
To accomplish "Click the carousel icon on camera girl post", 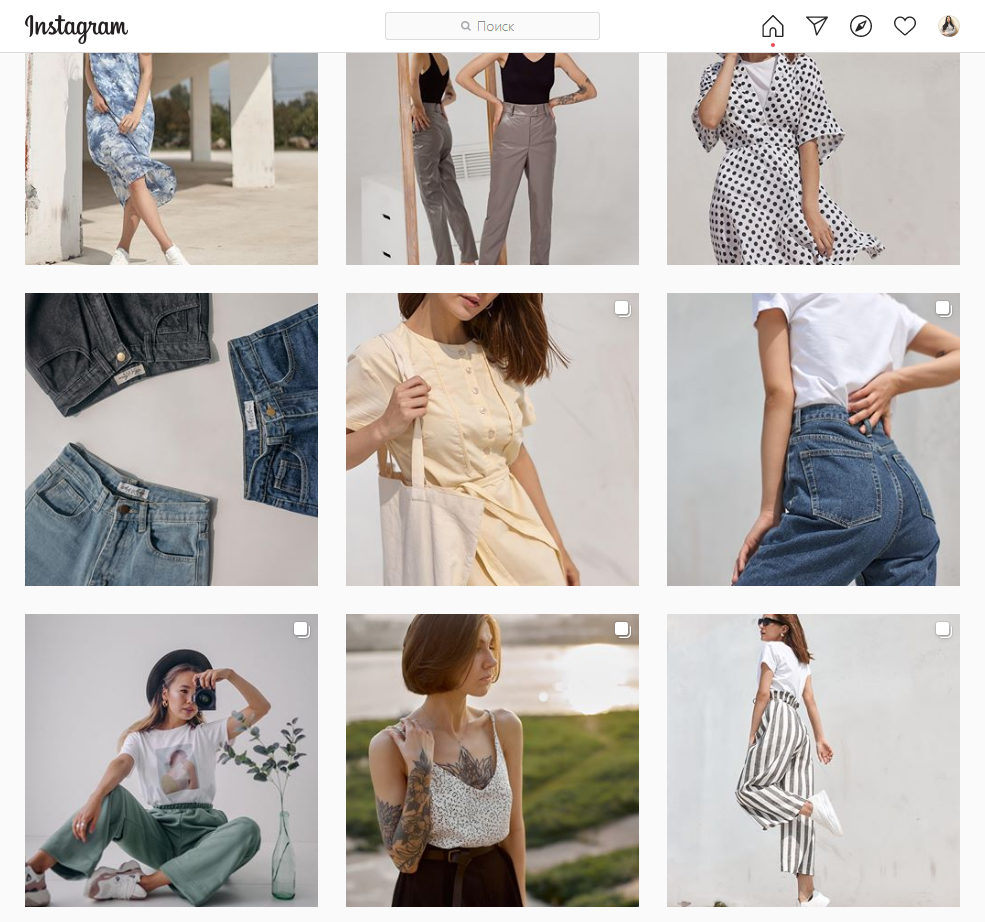I will 301,629.
